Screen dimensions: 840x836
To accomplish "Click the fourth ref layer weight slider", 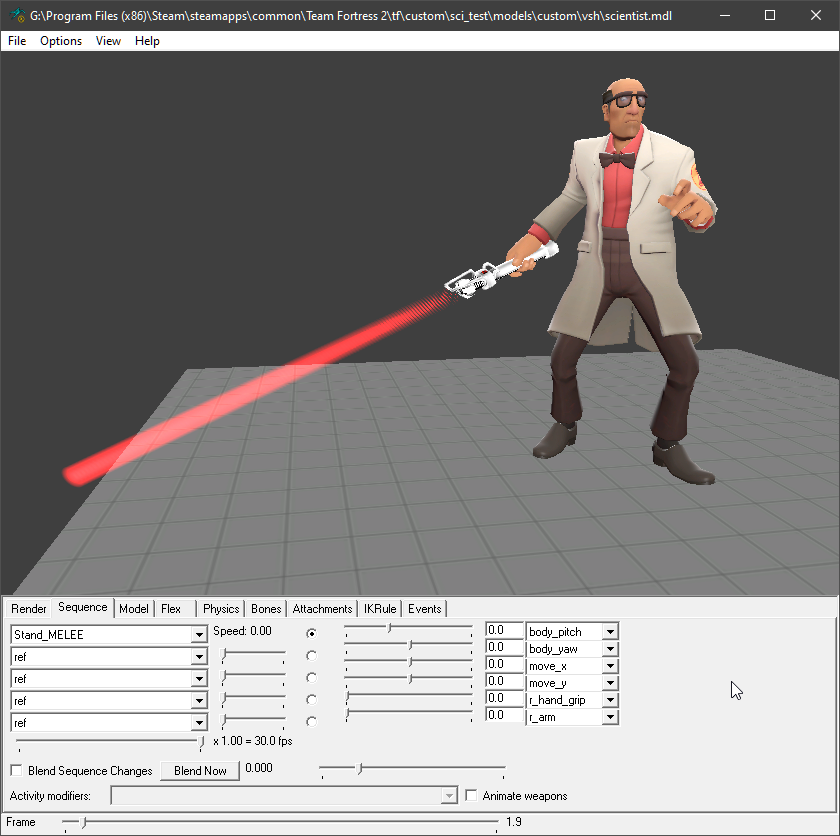I will click(253, 720).
